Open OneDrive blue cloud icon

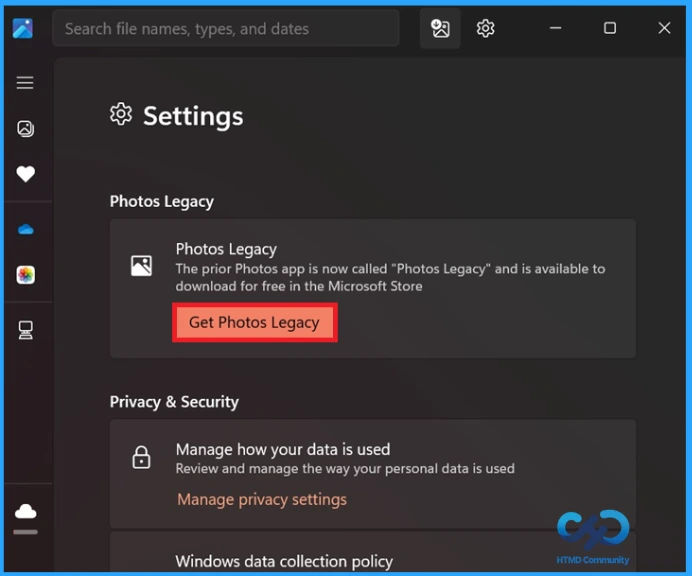tap(26, 230)
